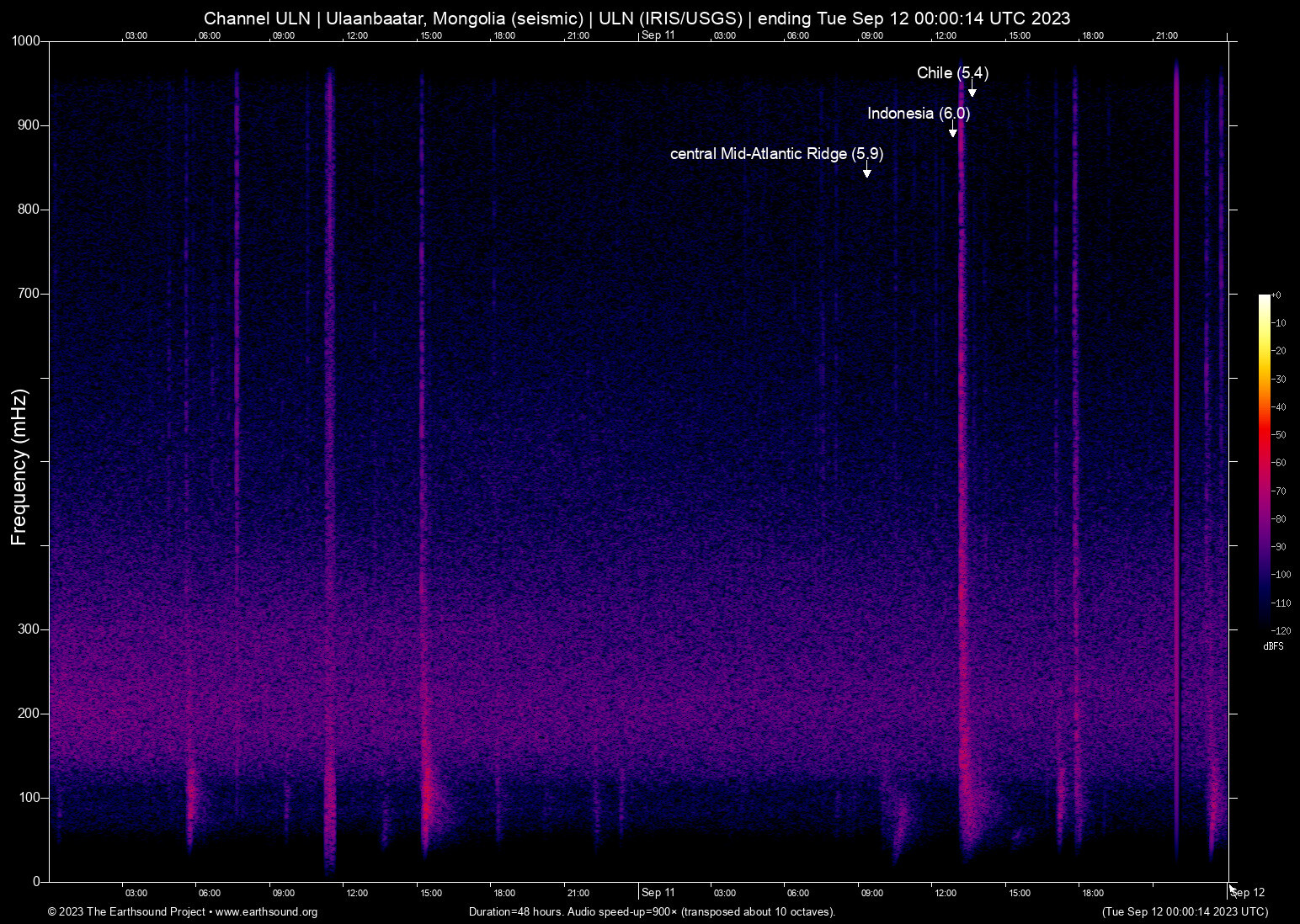This screenshot has width=1300, height=924.
Task: Click the Sep 11 label on bottom time axis
Action: tap(658, 892)
